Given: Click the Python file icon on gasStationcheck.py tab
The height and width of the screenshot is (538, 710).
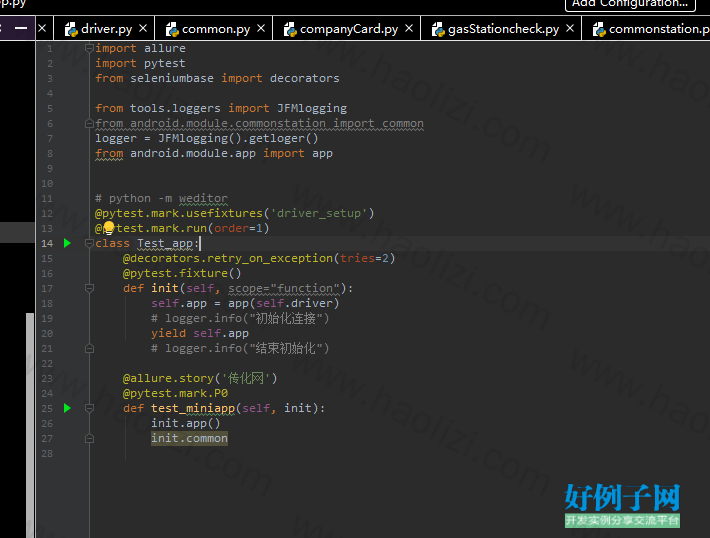Looking at the screenshot, I should pos(438,29).
